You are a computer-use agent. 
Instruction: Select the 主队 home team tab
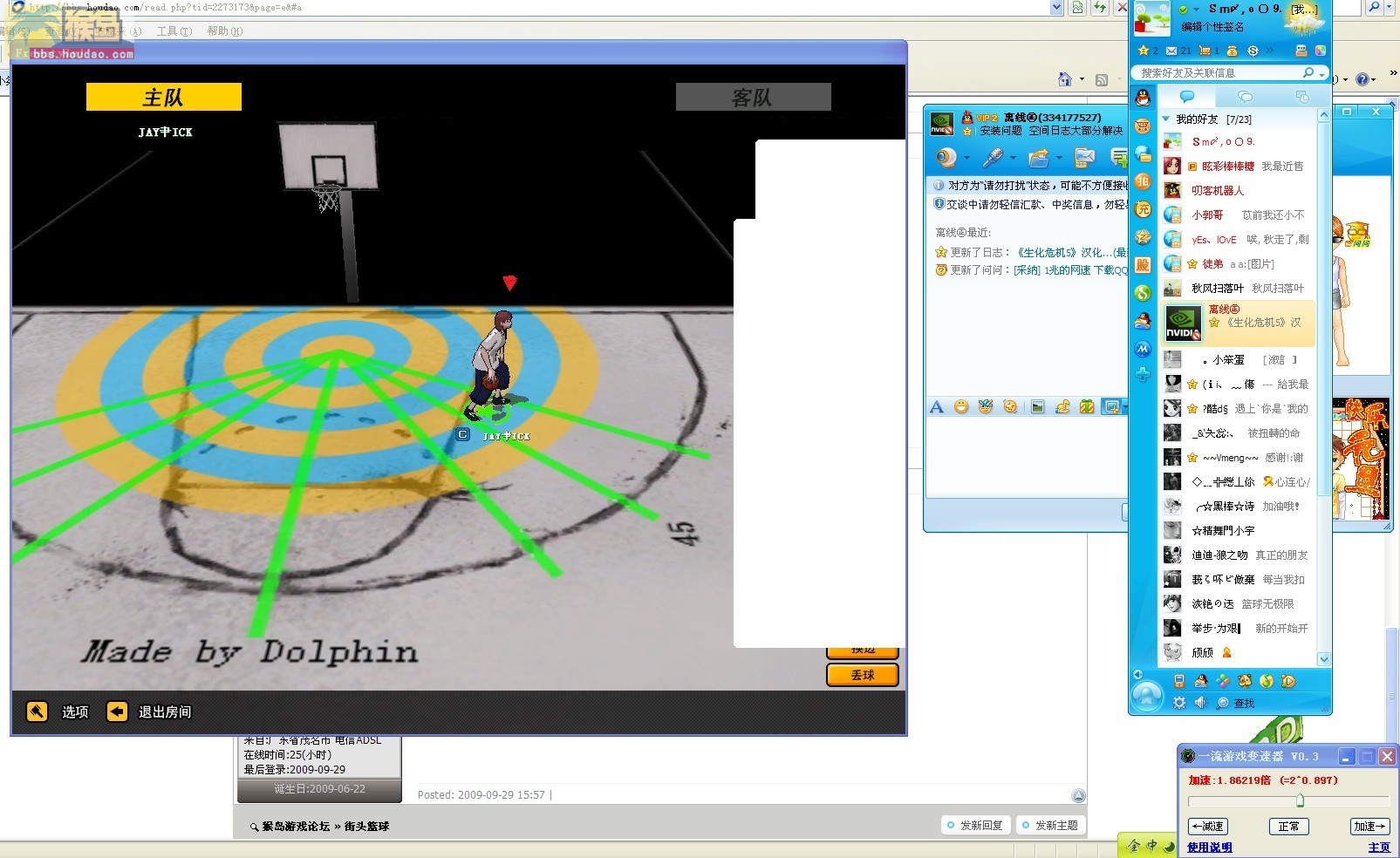coord(164,97)
